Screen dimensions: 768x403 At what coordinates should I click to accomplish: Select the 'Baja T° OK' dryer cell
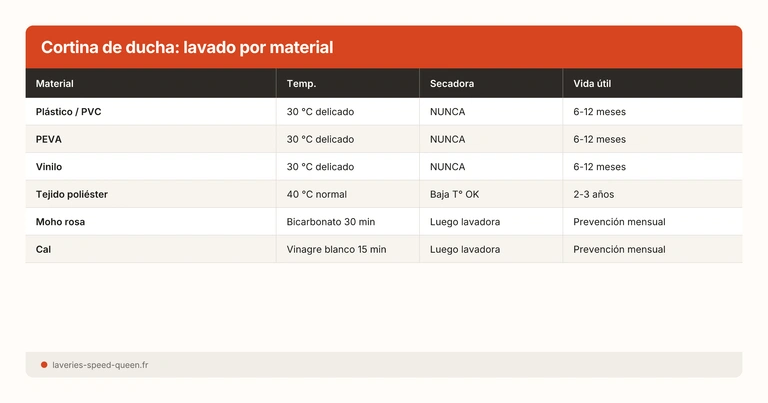tap(454, 194)
